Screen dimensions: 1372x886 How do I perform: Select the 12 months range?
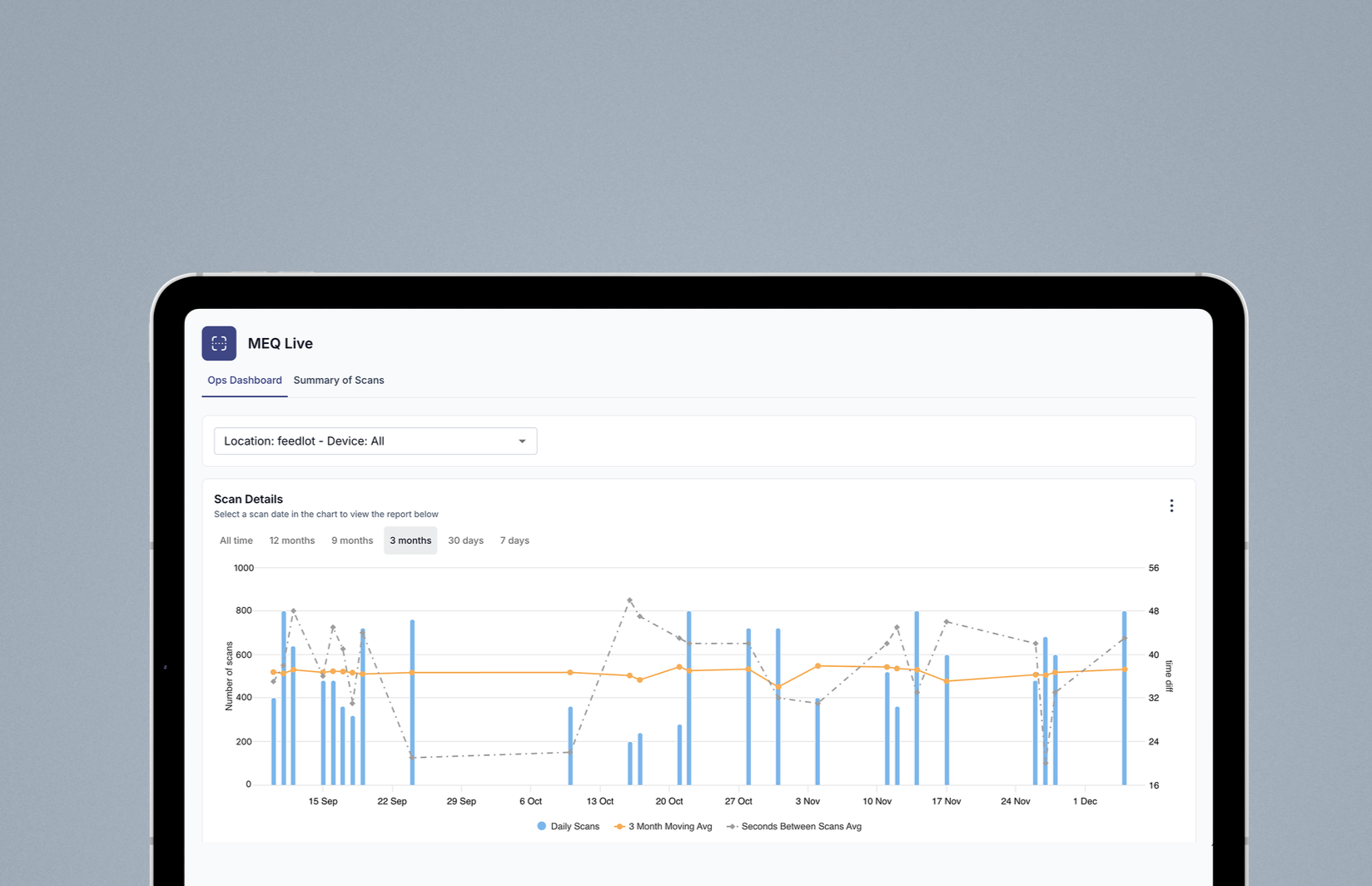292,540
